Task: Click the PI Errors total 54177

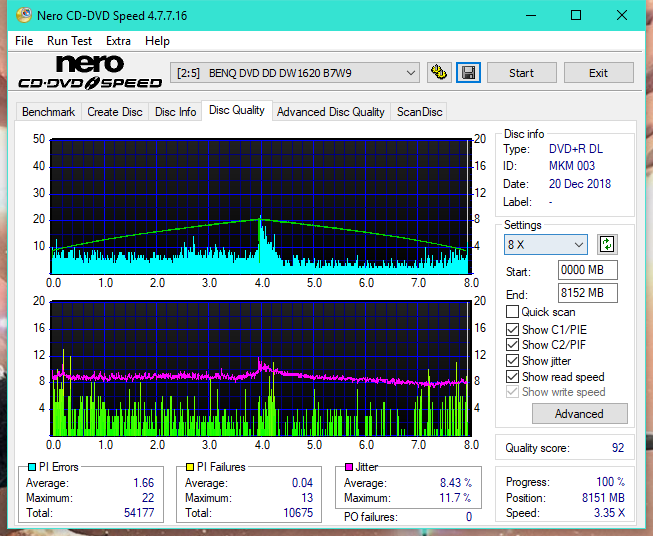Action: 139,513
